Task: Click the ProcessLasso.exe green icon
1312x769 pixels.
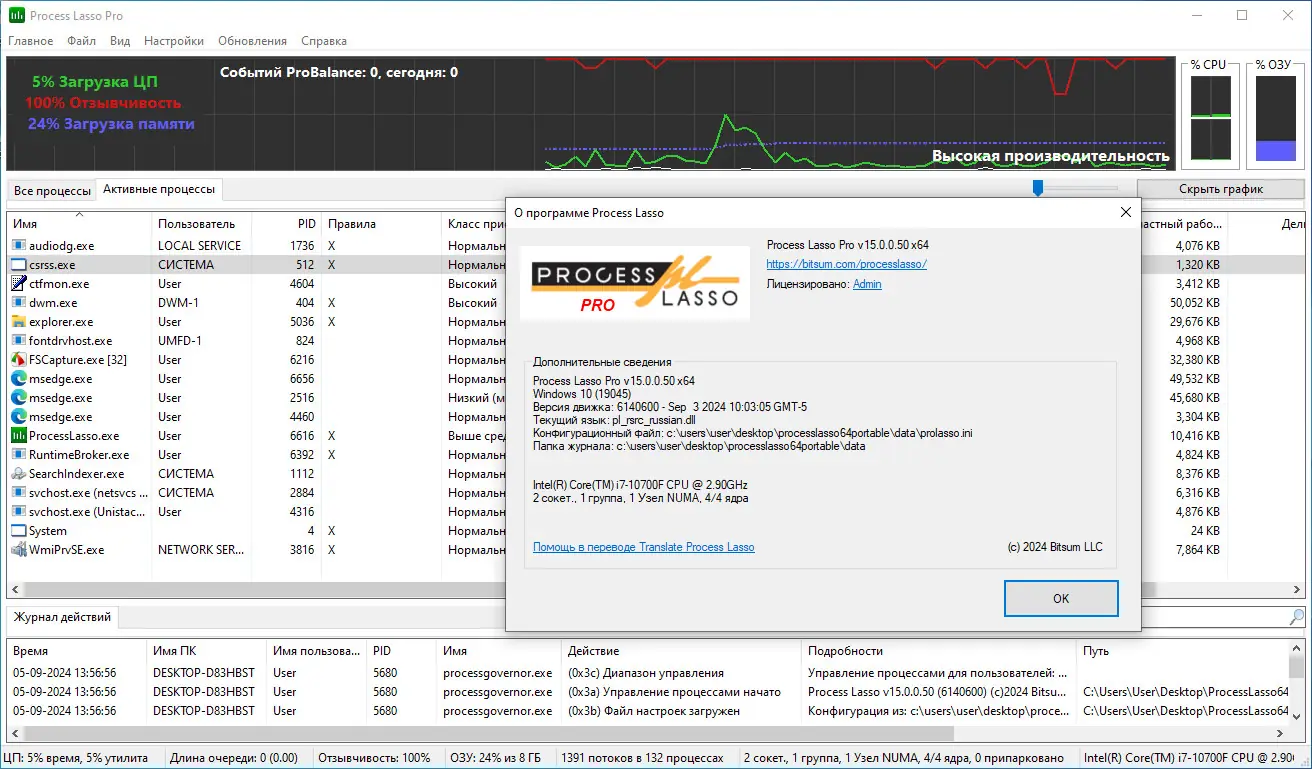Action: (x=19, y=436)
